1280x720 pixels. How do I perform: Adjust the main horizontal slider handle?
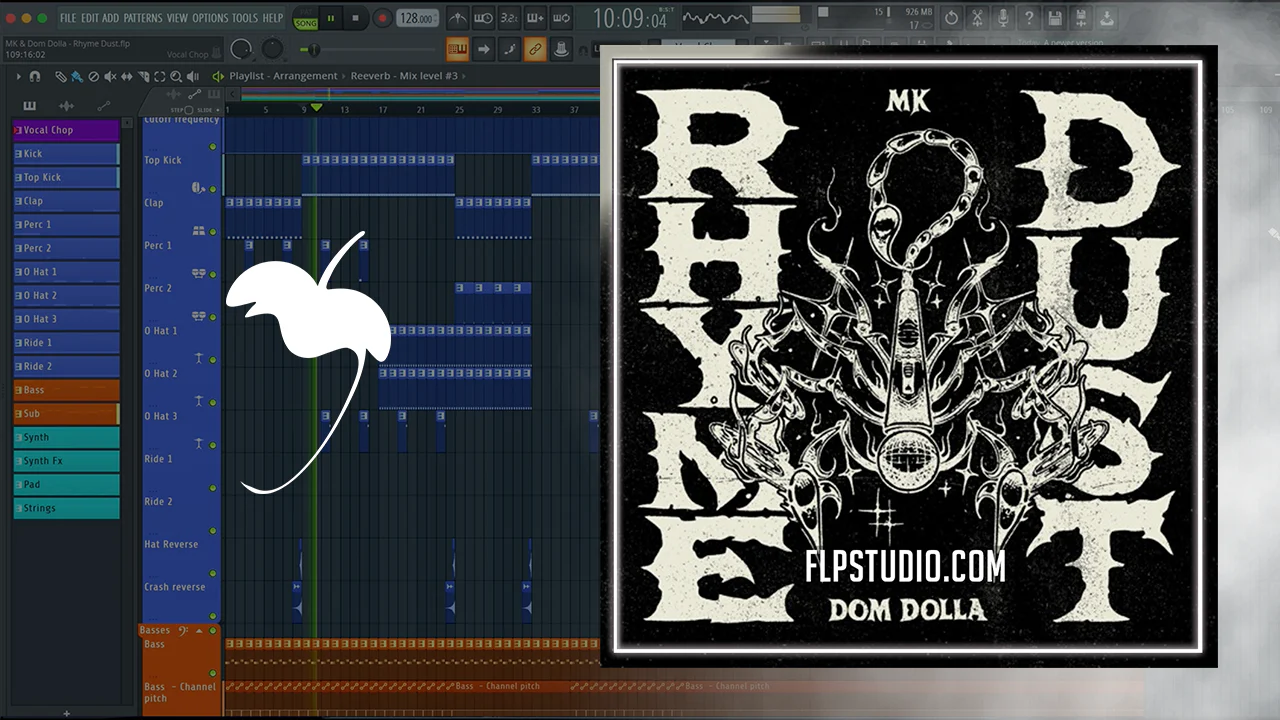[x=312, y=50]
